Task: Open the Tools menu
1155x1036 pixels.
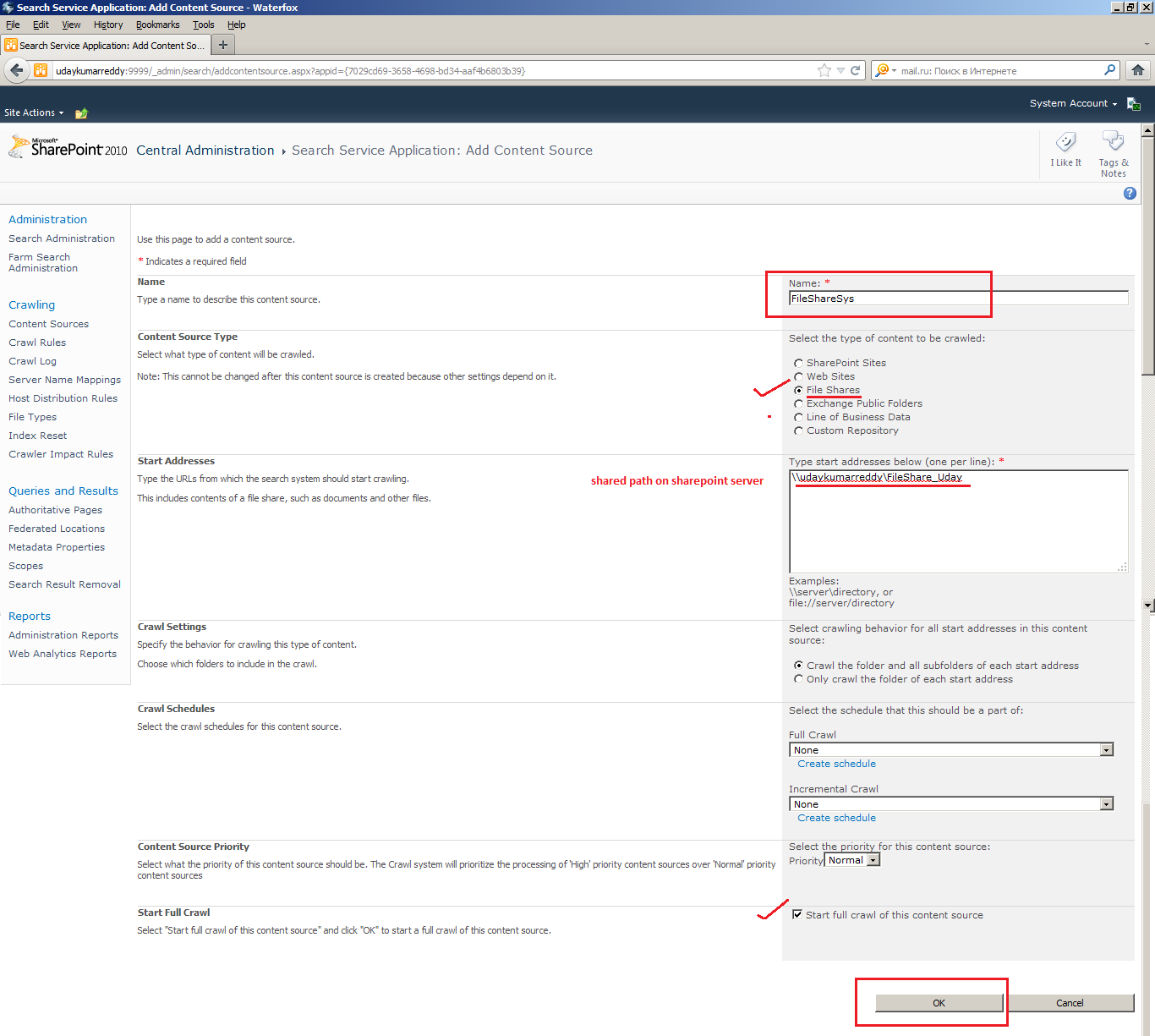Action: (204, 25)
